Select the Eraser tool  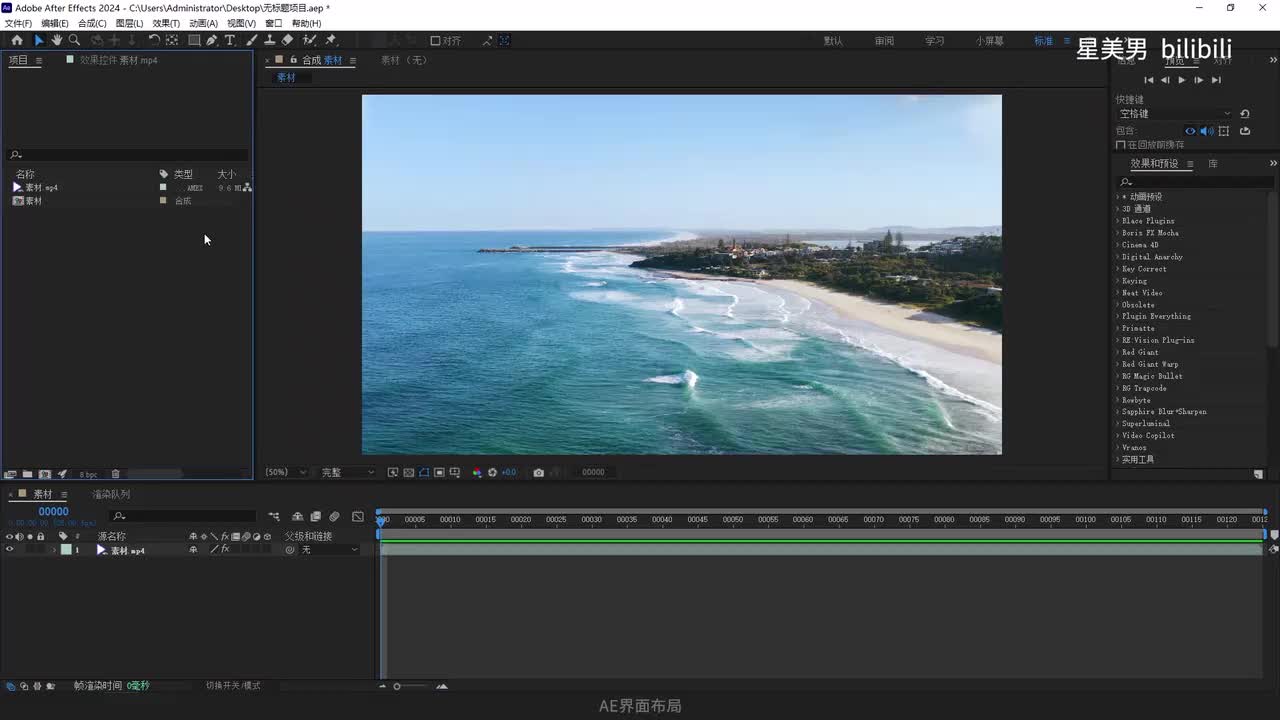click(288, 40)
